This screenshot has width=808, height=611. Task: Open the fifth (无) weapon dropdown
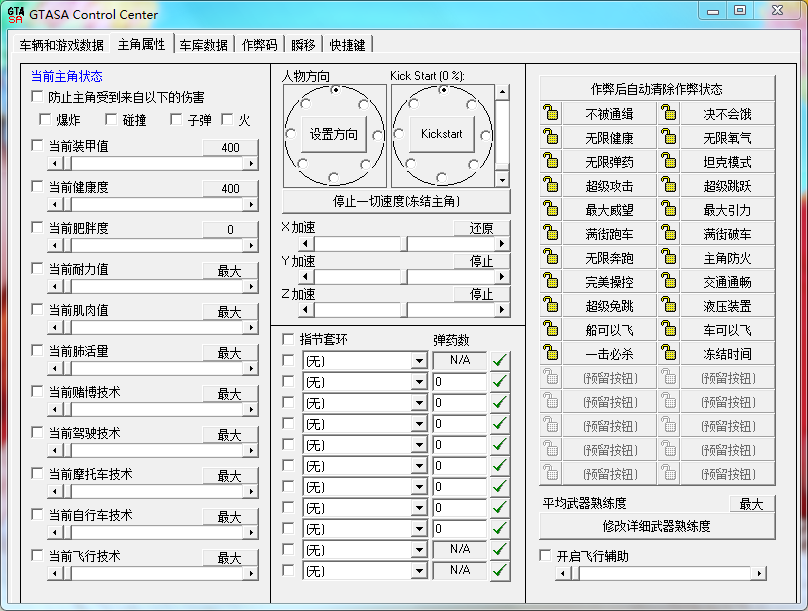coord(419,445)
